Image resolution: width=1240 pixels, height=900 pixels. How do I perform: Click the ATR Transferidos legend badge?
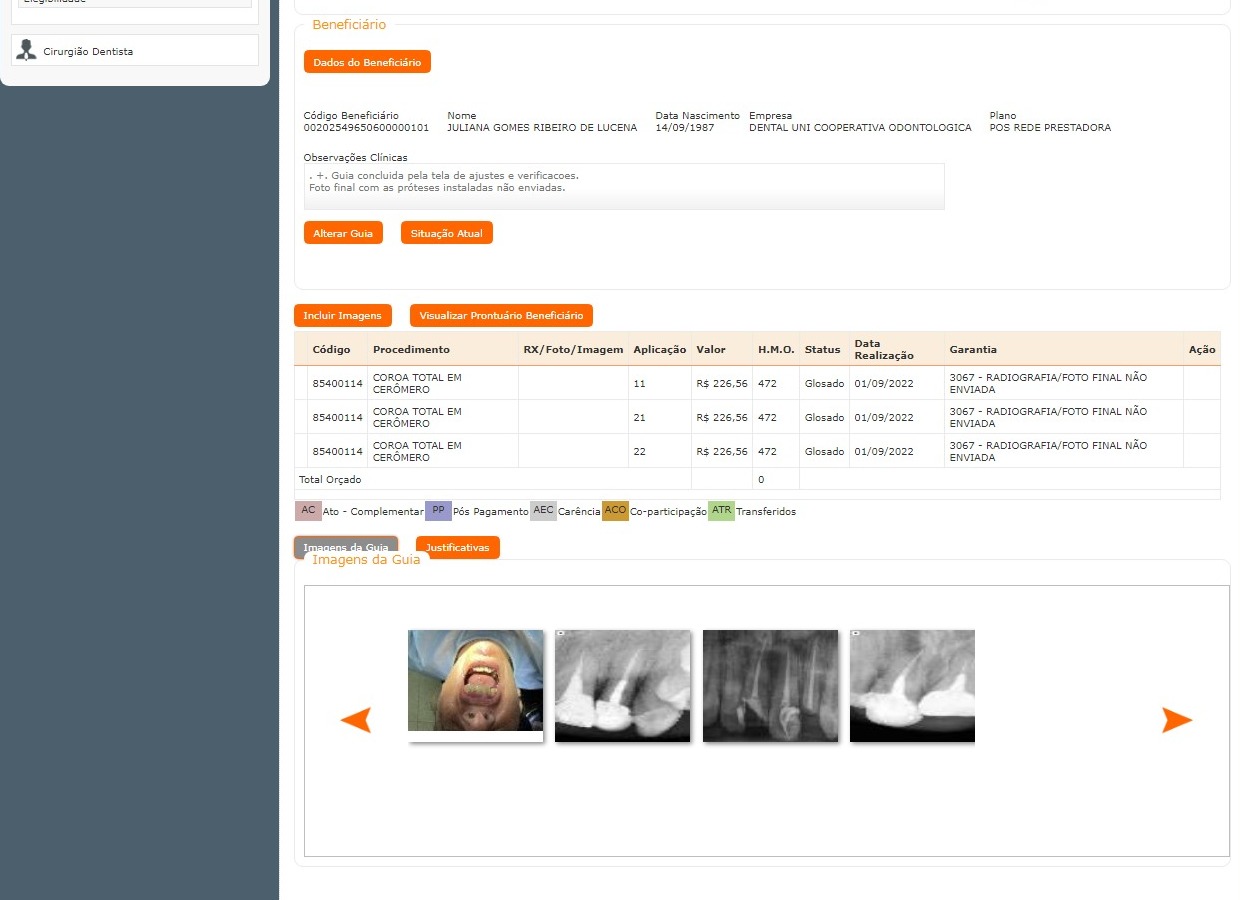tap(721, 511)
